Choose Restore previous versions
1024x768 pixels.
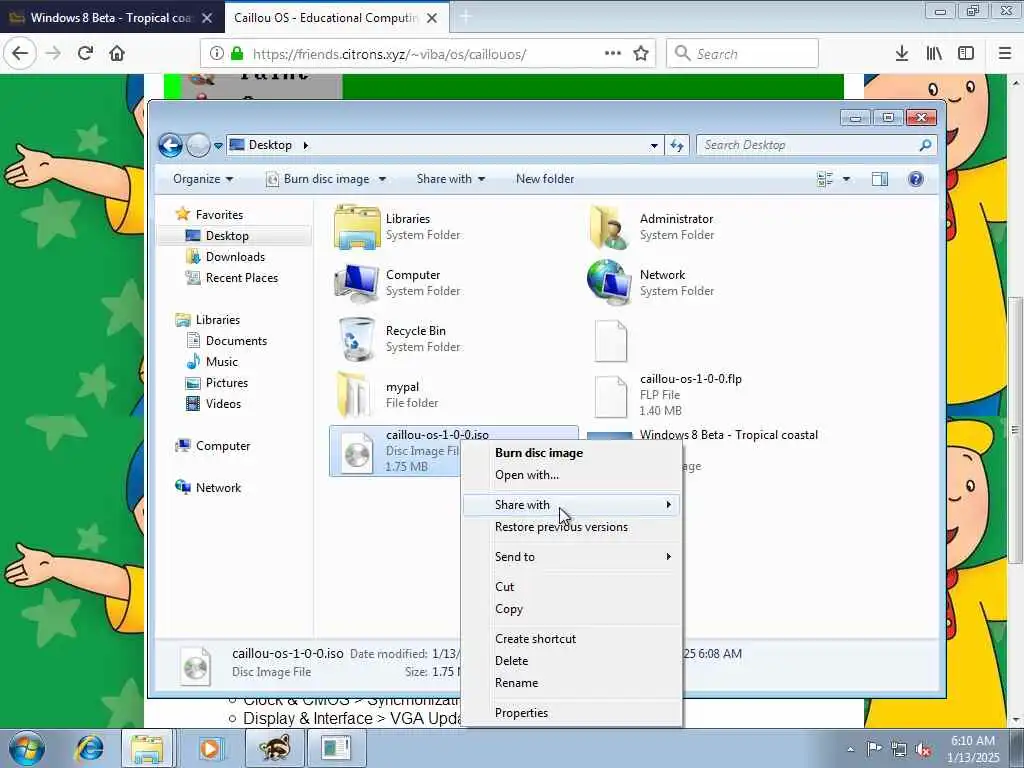pyautogui.click(x=561, y=527)
